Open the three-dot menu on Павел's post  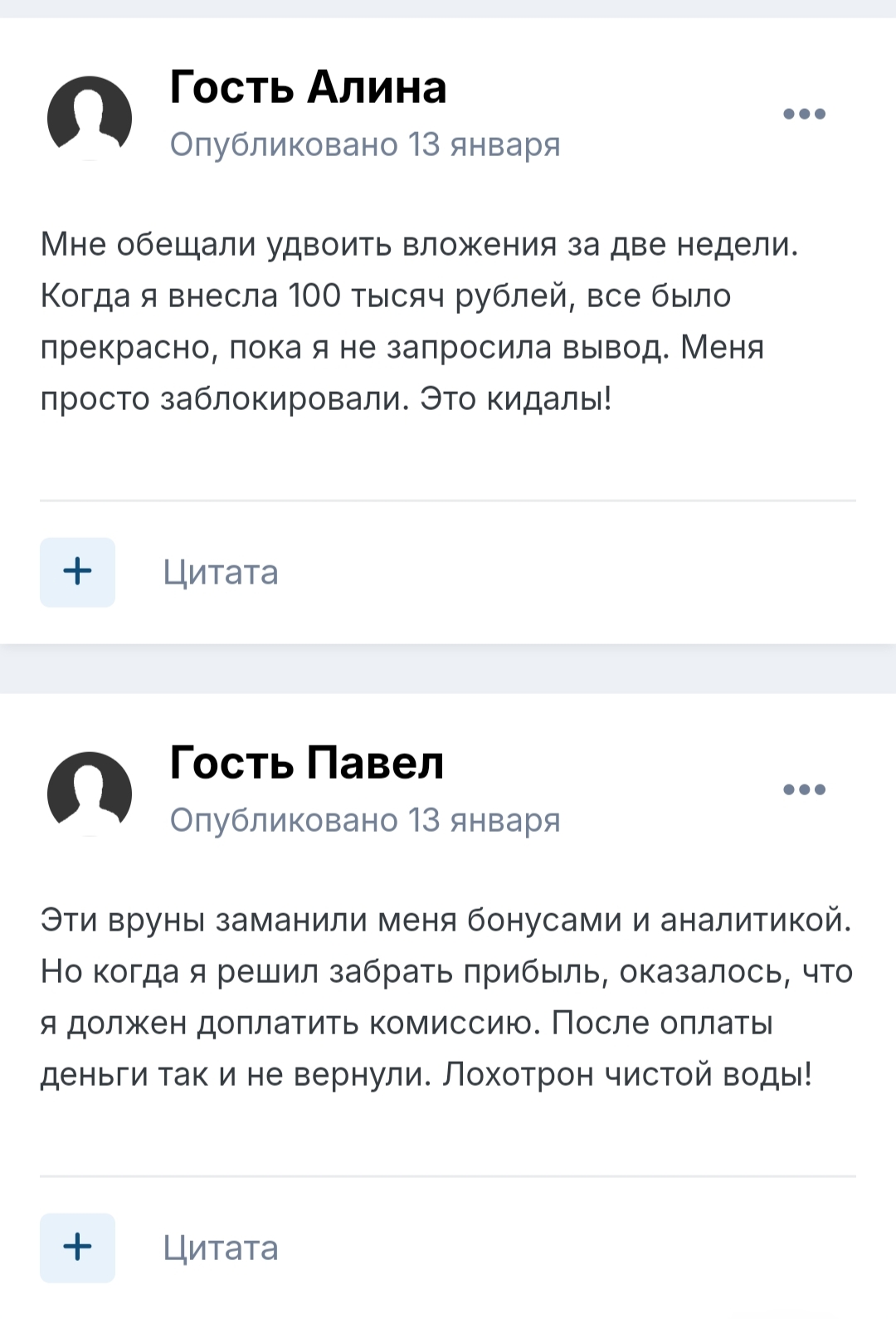point(804,789)
